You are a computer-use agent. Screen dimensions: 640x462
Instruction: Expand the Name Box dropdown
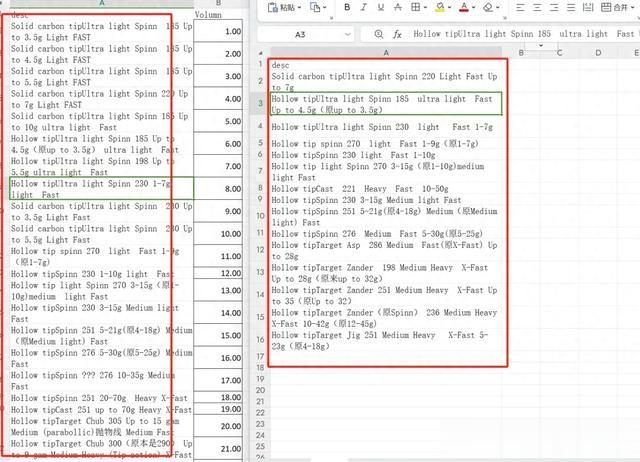(347, 34)
